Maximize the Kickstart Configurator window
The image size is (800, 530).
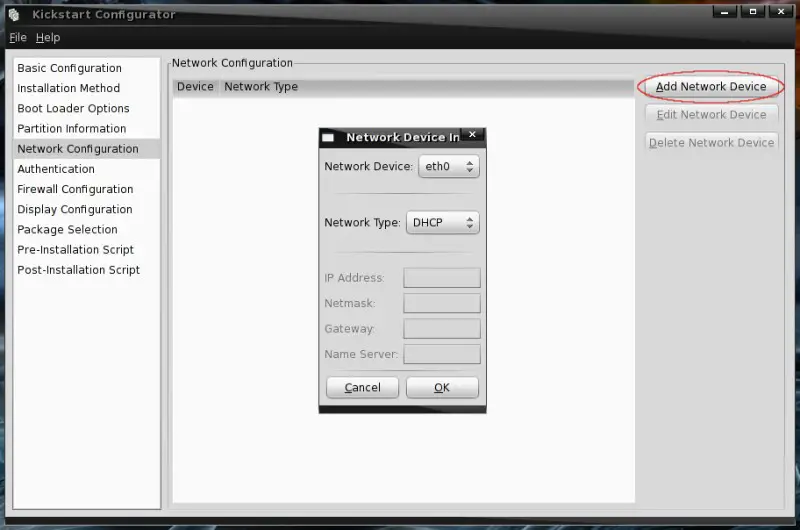click(753, 12)
